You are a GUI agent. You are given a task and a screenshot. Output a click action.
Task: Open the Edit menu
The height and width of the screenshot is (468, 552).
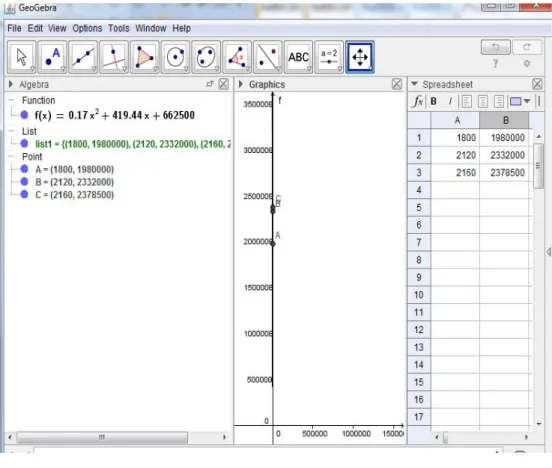35,28
